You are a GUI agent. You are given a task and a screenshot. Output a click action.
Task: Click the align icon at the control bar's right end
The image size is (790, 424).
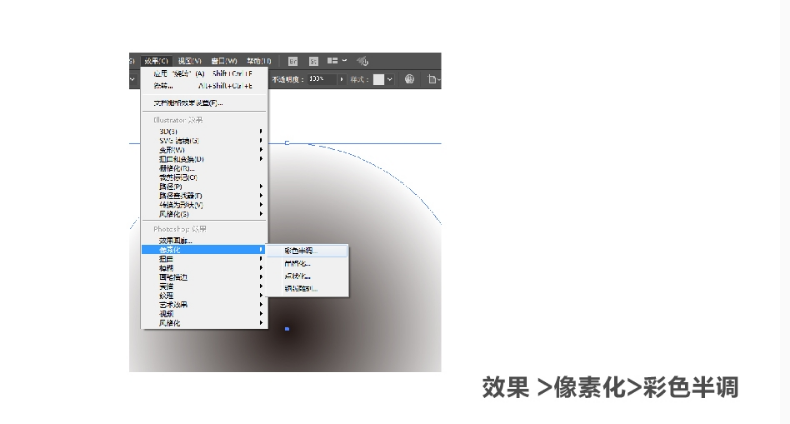(x=432, y=79)
